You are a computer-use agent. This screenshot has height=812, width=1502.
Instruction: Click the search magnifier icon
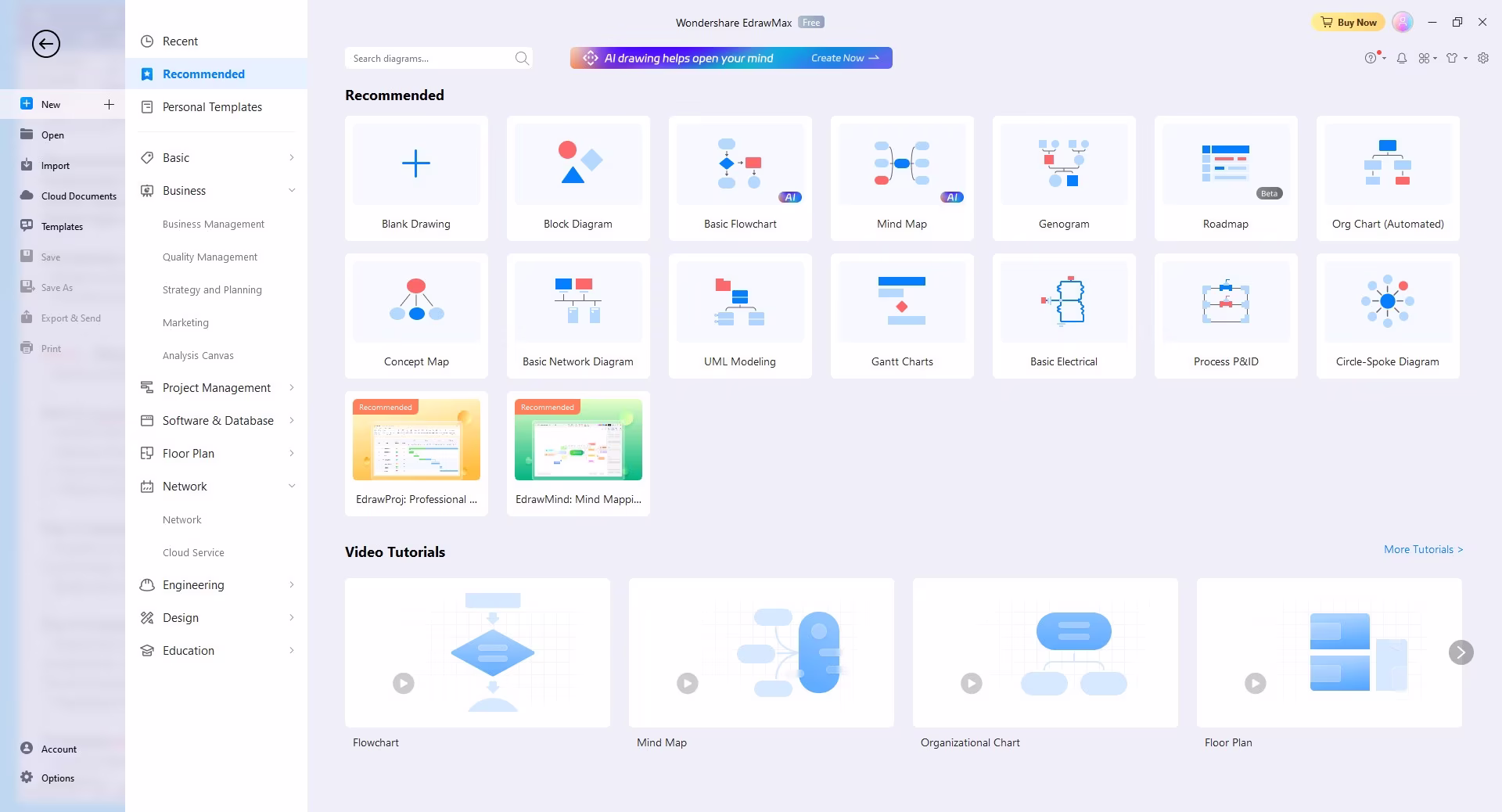[522, 58]
